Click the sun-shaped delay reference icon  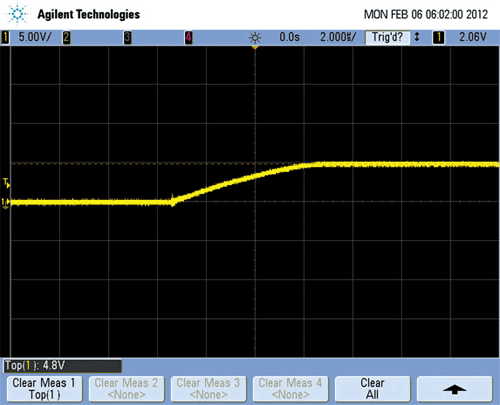point(255,38)
